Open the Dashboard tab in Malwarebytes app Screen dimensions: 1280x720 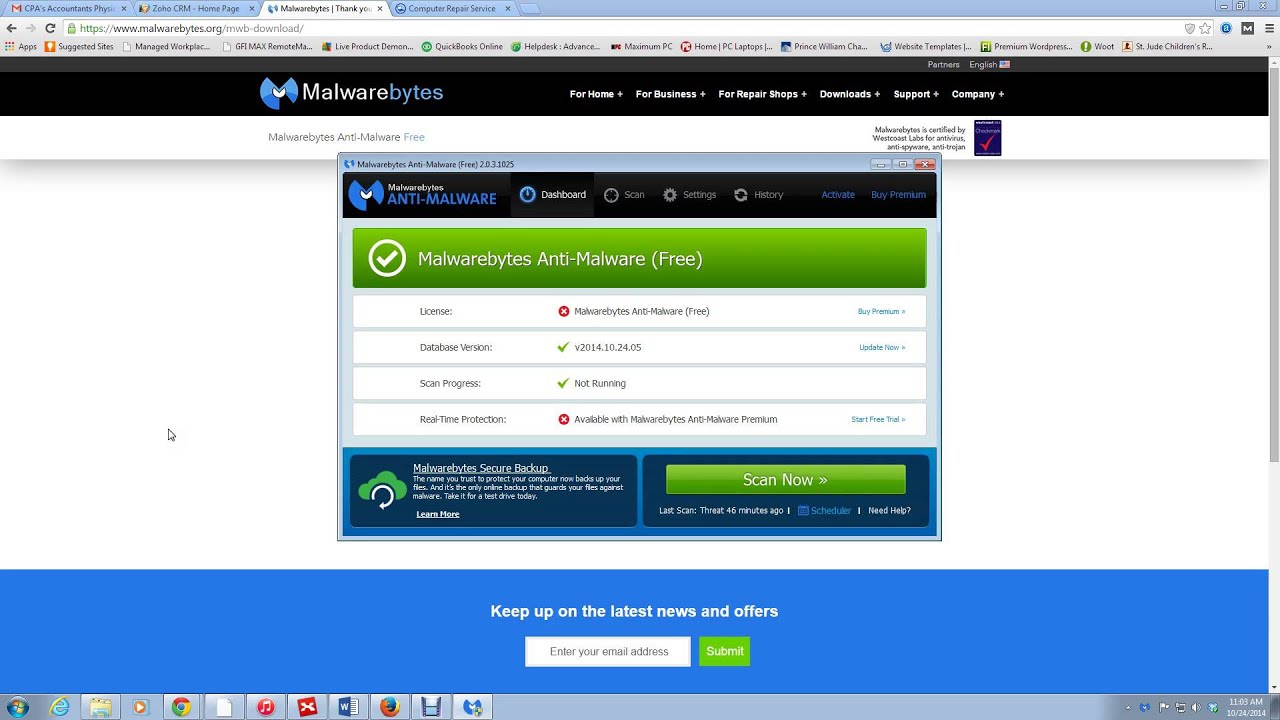click(x=553, y=195)
